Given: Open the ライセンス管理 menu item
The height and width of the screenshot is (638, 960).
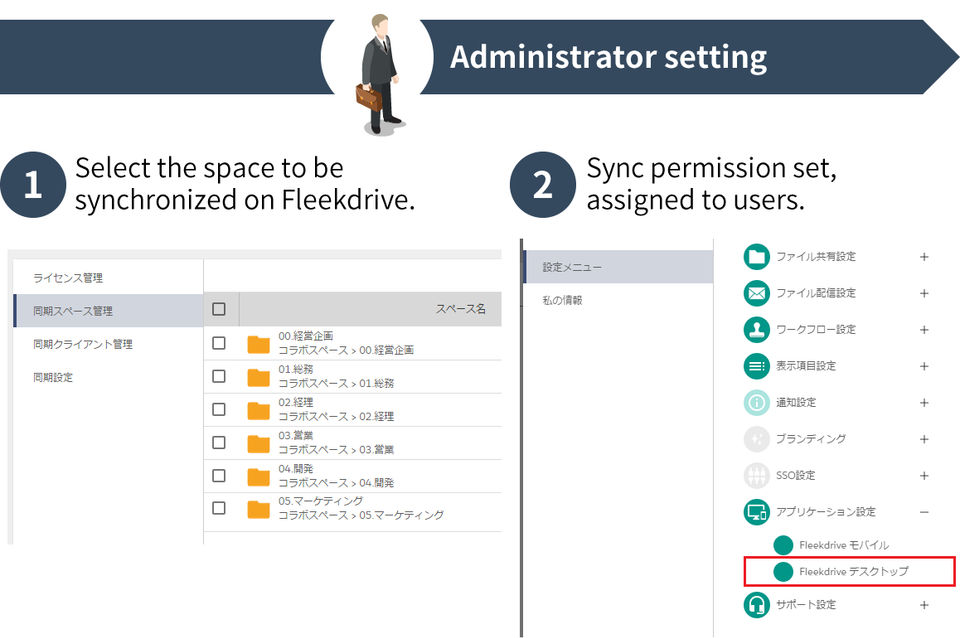Looking at the screenshot, I should click(x=68, y=278).
